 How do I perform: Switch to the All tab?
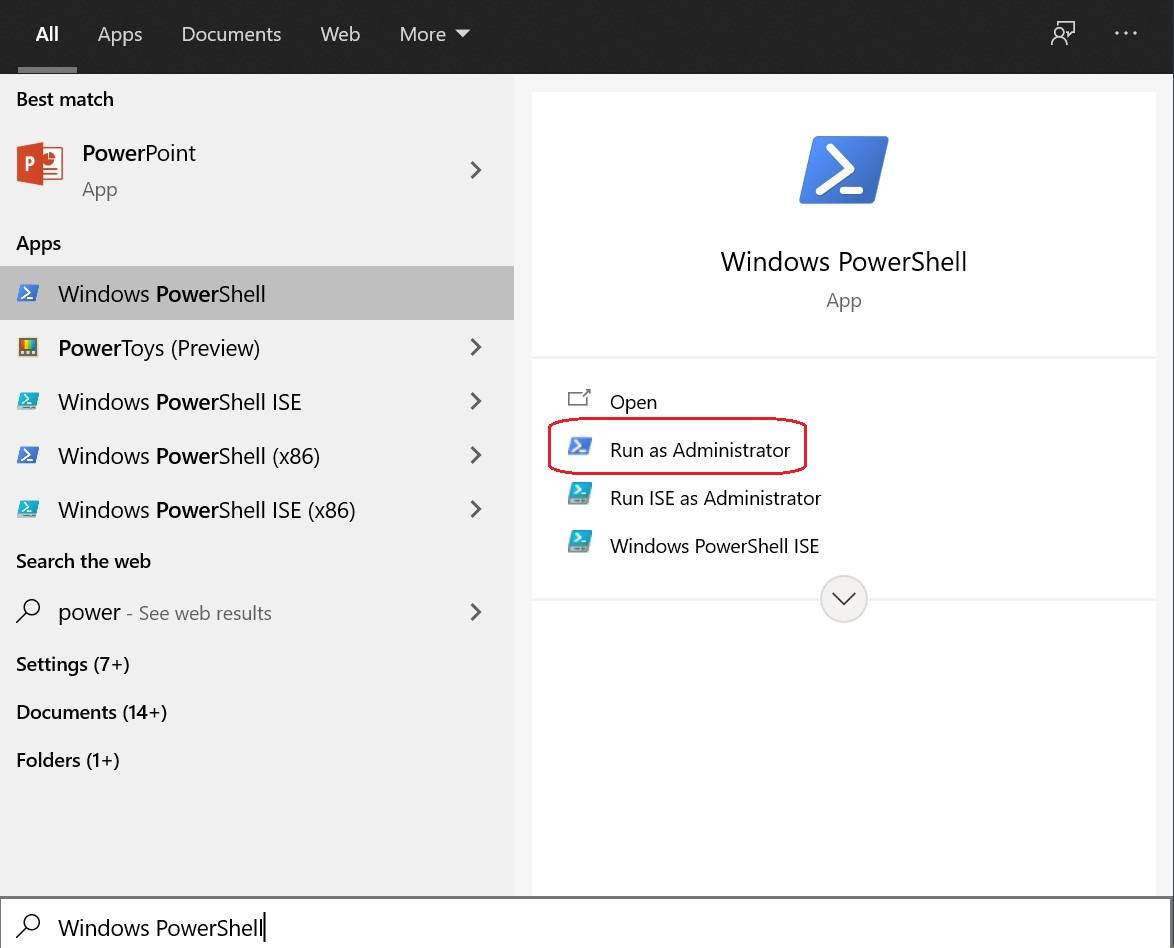(x=47, y=34)
